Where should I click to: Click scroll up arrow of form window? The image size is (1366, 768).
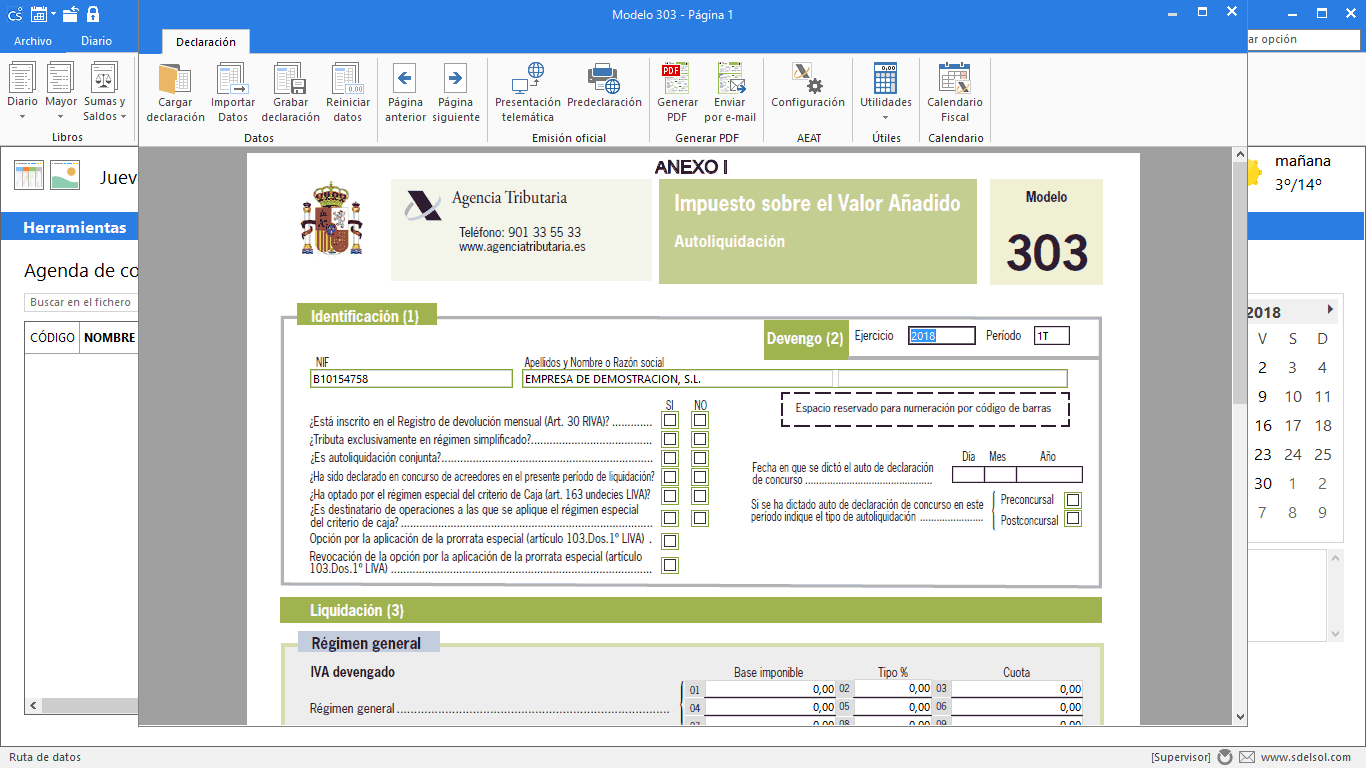[x=1240, y=157]
